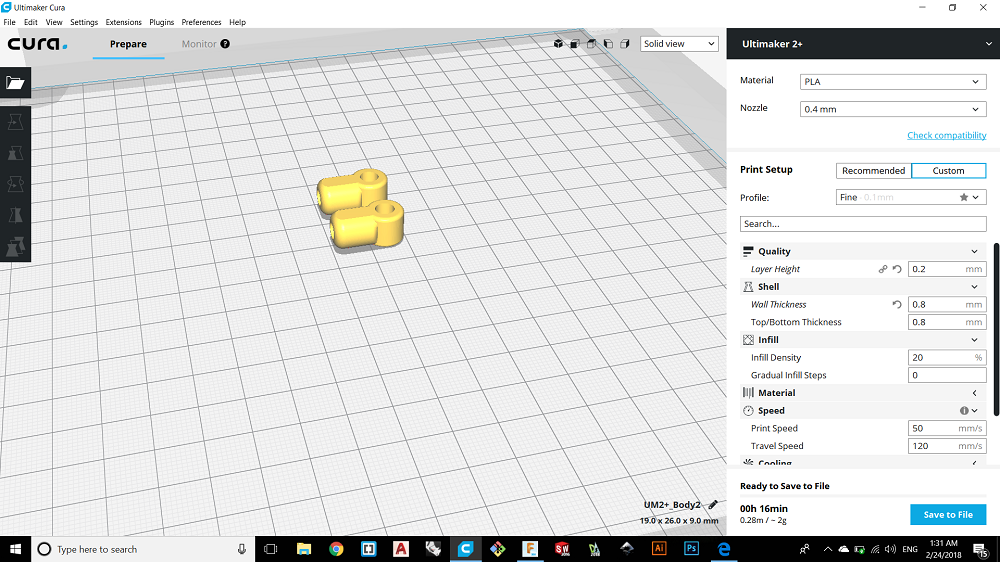Open the Solid view mode dropdown
This screenshot has width=1000, height=562.
tap(679, 44)
